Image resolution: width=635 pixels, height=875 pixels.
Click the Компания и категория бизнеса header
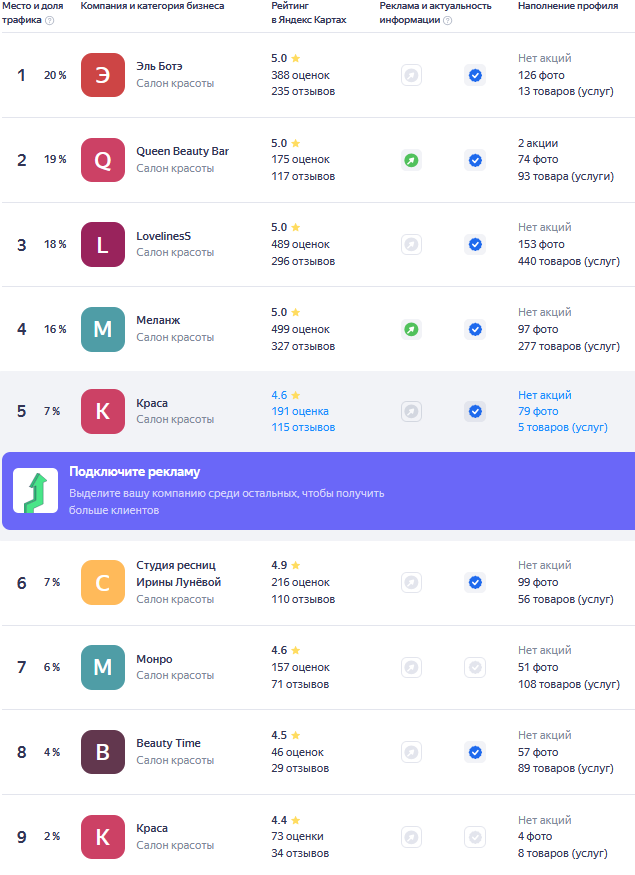pos(152,6)
